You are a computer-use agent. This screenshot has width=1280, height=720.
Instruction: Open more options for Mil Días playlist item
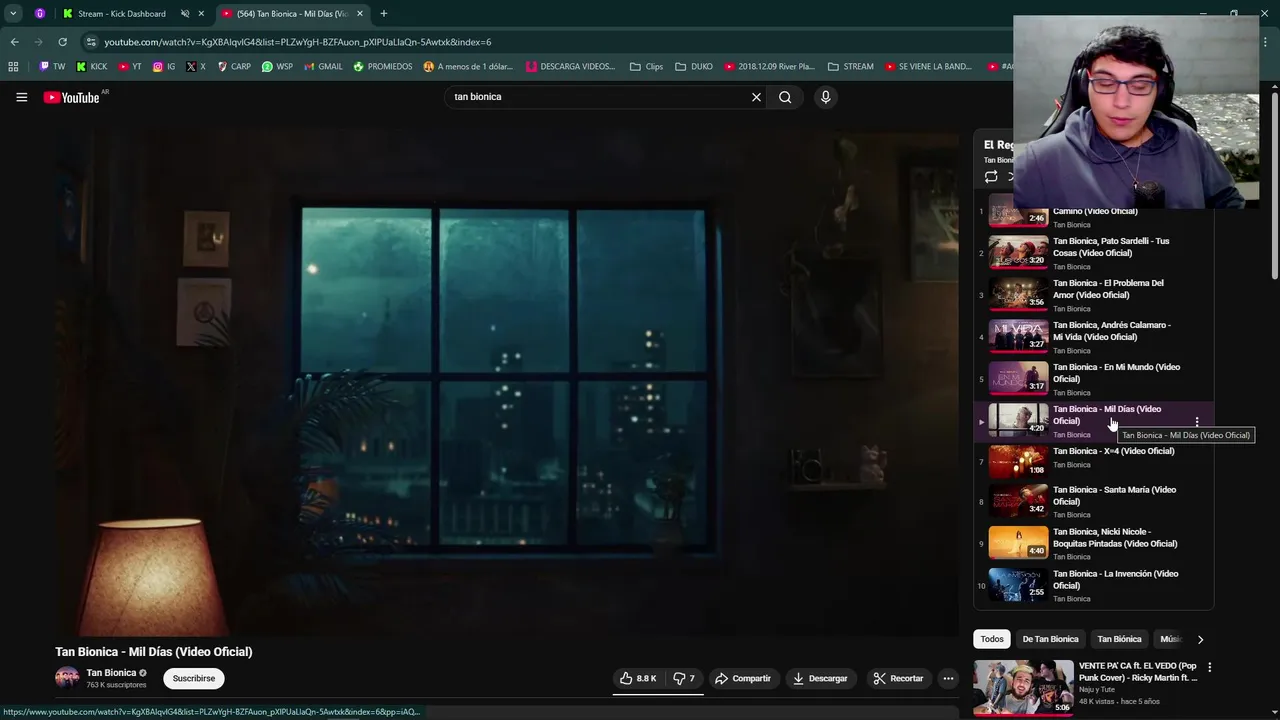[1197, 422]
